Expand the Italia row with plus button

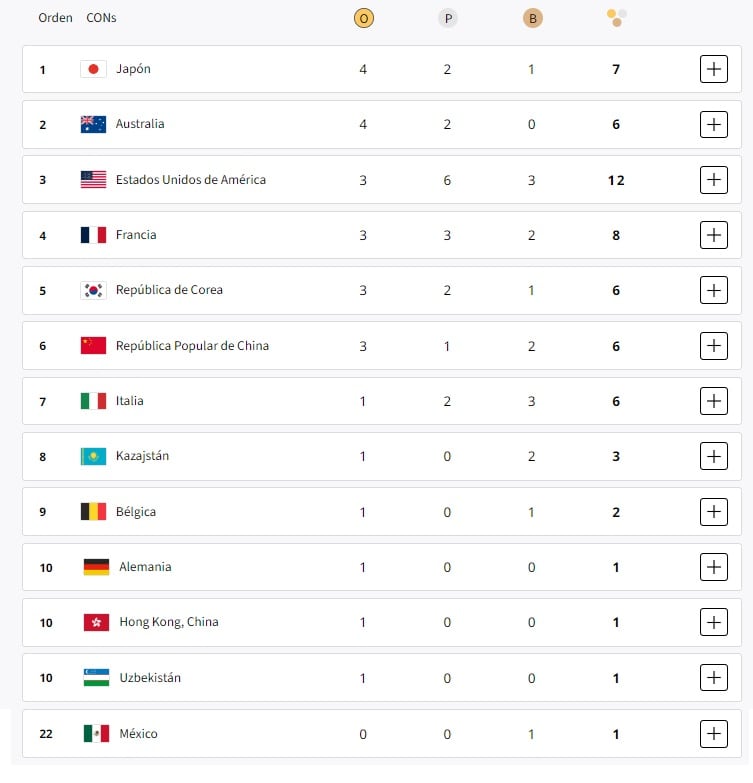tap(713, 401)
